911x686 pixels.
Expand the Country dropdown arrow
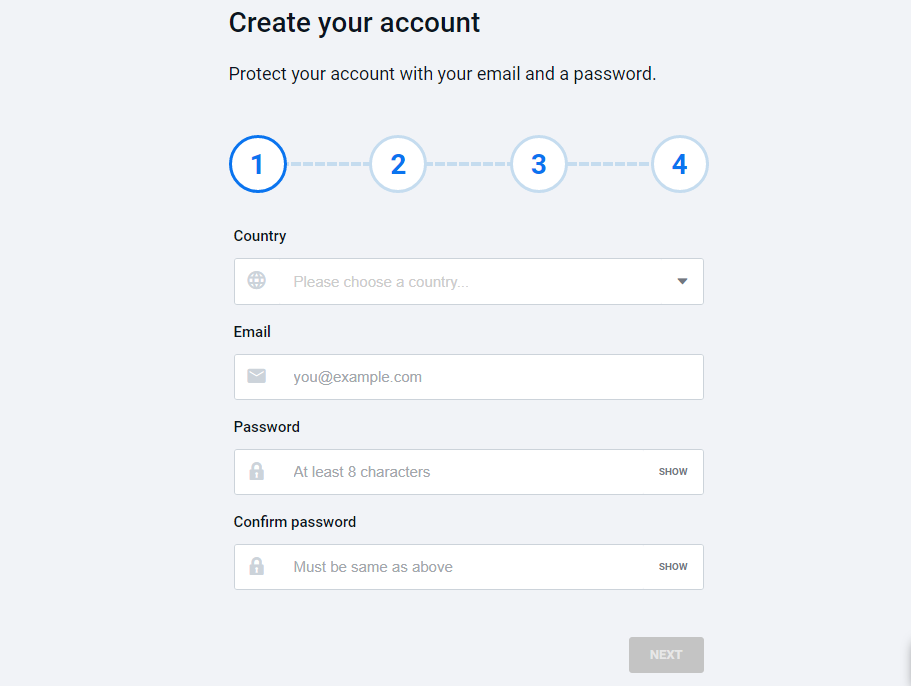coord(682,282)
